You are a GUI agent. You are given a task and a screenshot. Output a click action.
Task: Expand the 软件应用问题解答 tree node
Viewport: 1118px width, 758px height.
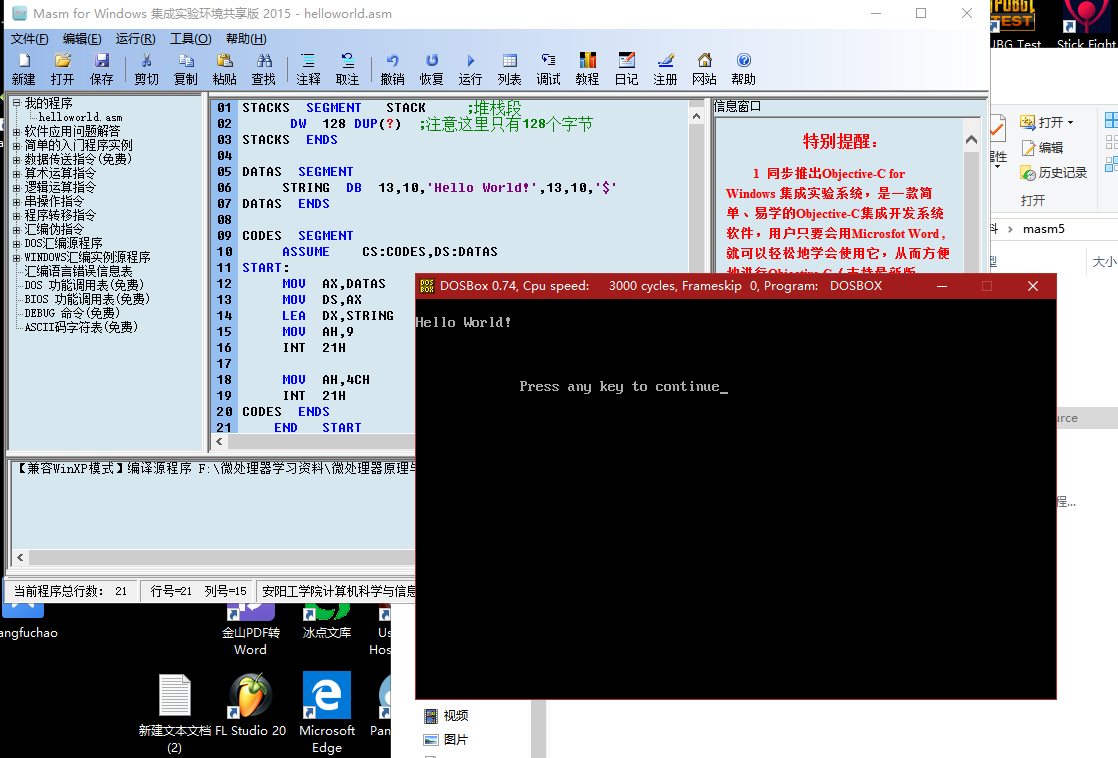16,131
